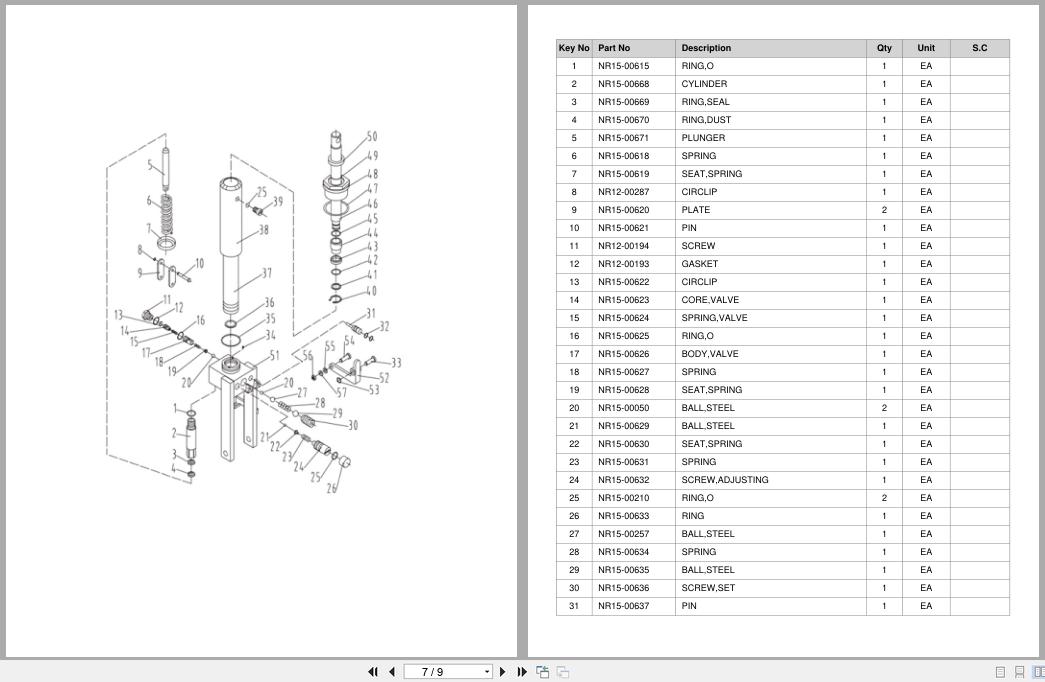Select part number NR15-00210
The width and height of the screenshot is (1045, 682).
pos(623,498)
